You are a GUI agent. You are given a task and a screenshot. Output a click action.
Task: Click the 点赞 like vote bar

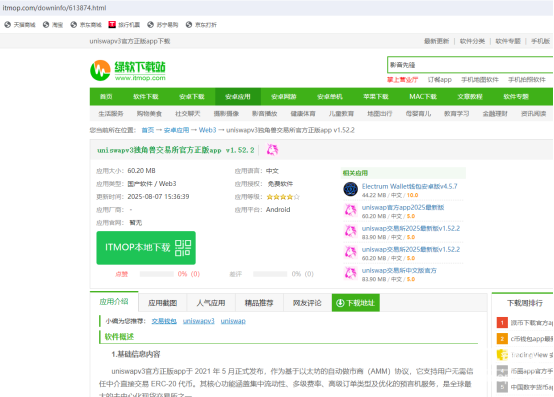pos(157,274)
